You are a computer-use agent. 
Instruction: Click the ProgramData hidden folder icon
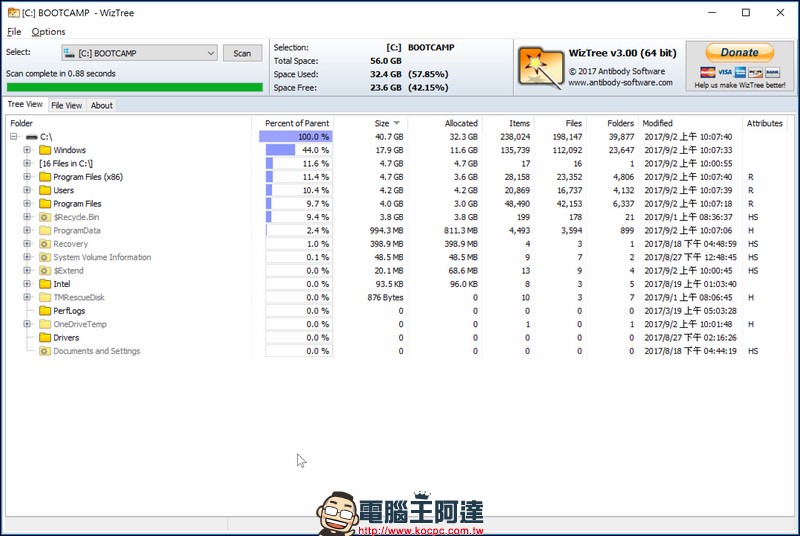[x=45, y=231]
